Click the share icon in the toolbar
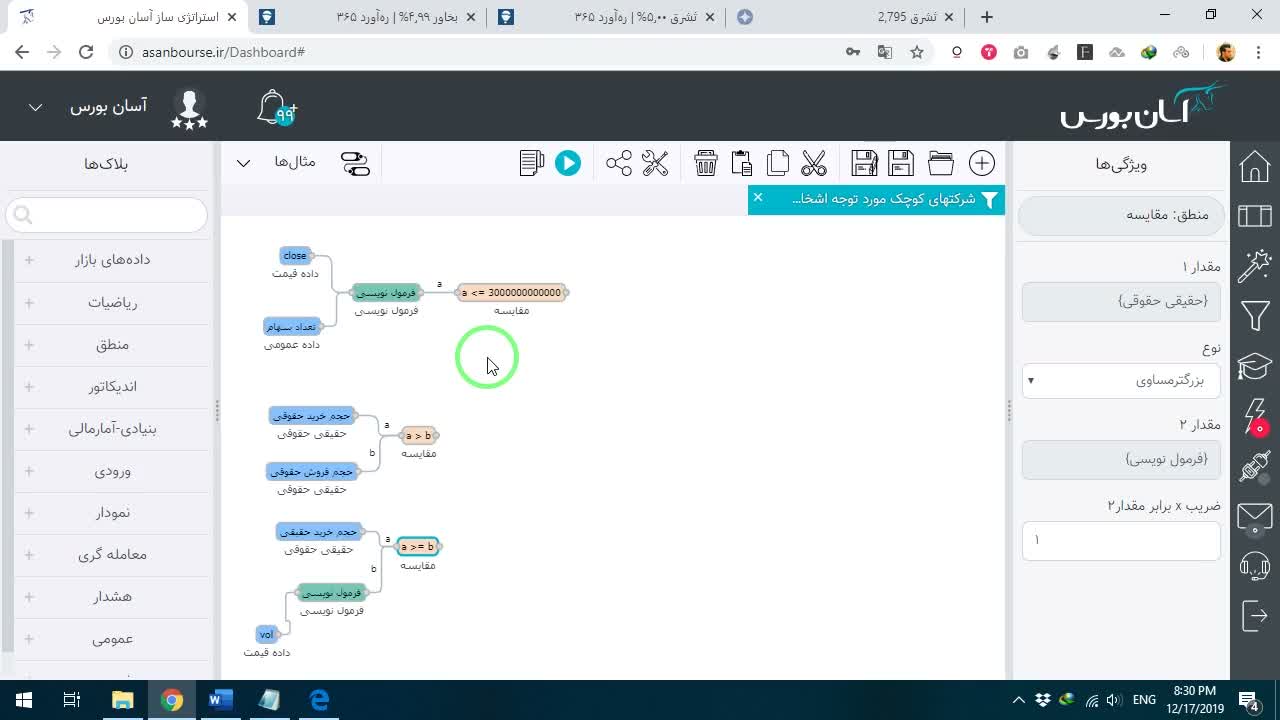The width and height of the screenshot is (1280, 720). (619, 163)
